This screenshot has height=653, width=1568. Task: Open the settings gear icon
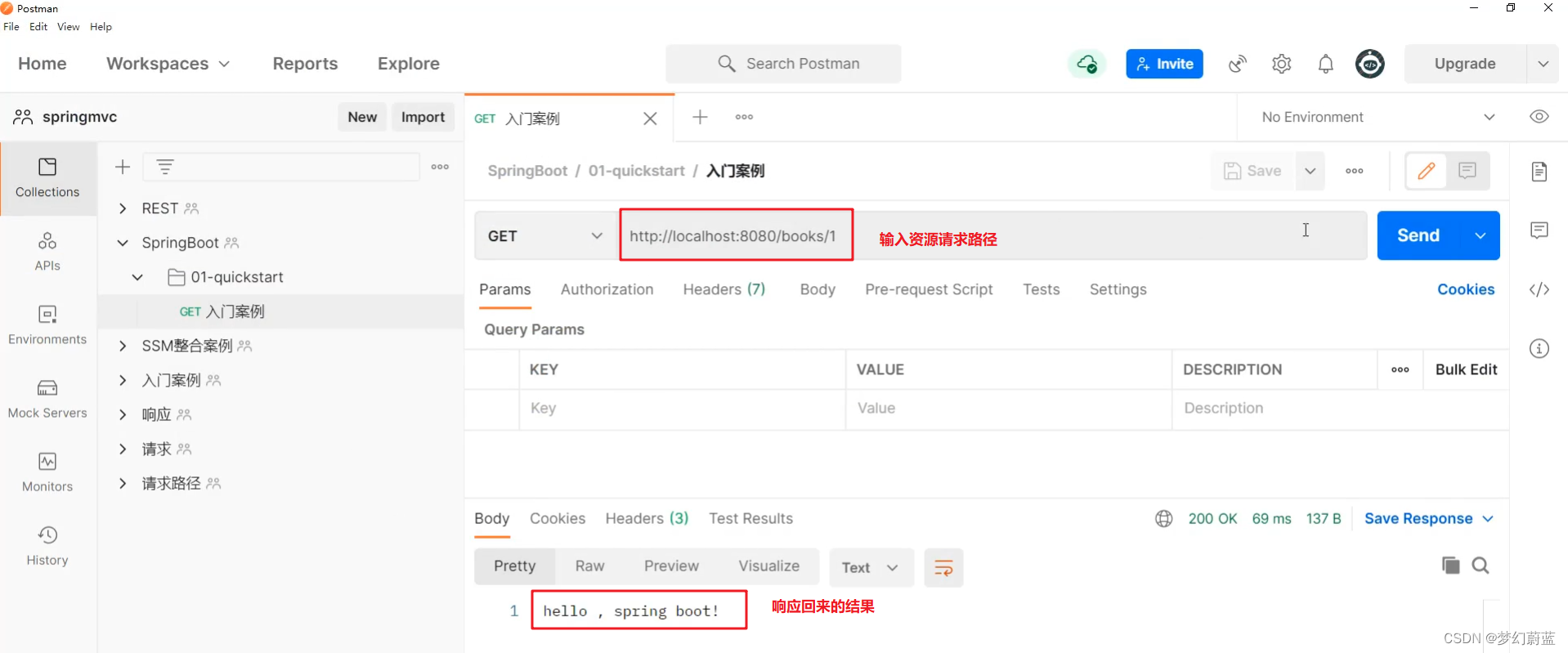[x=1282, y=64]
